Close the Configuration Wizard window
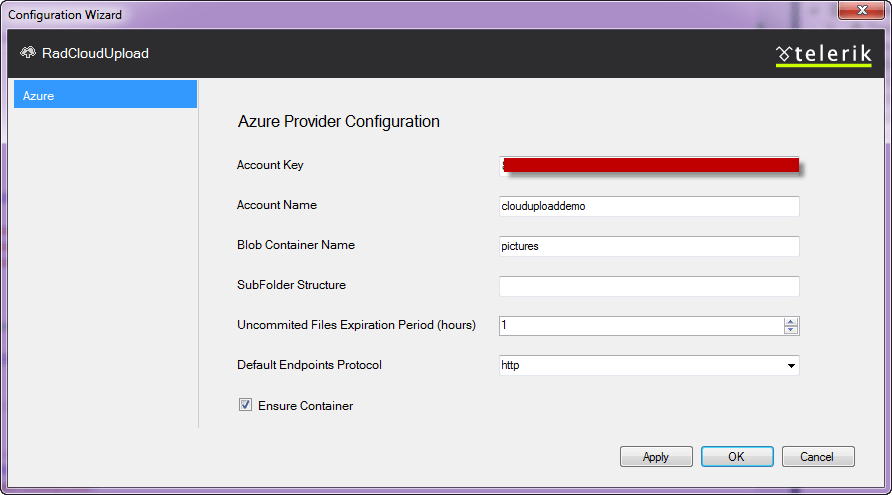892x495 pixels. [x=862, y=10]
